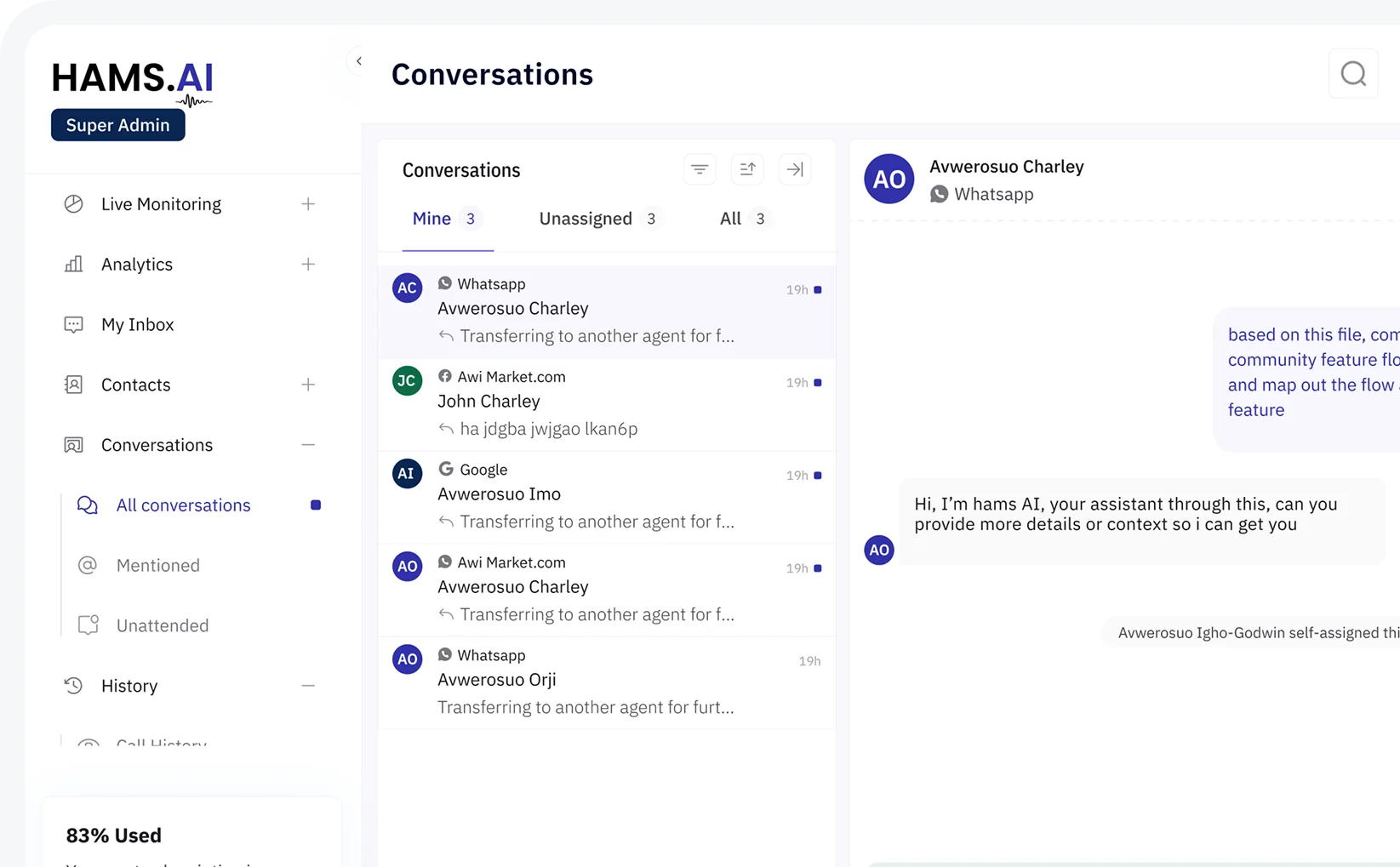Click the 19h timestamp on Avwerosuo Orji row
This screenshot has height=867, width=1400.
pyautogui.click(x=809, y=661)
